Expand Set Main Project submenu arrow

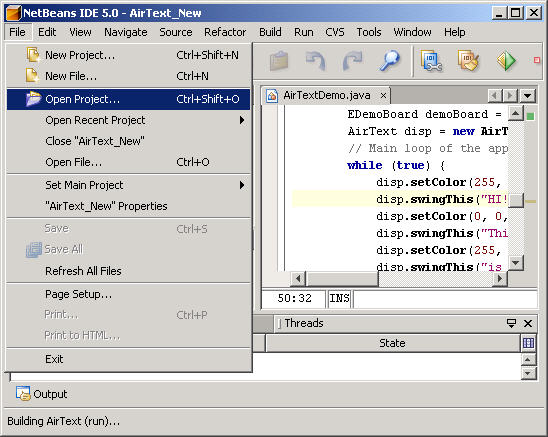tap(242, 185)
